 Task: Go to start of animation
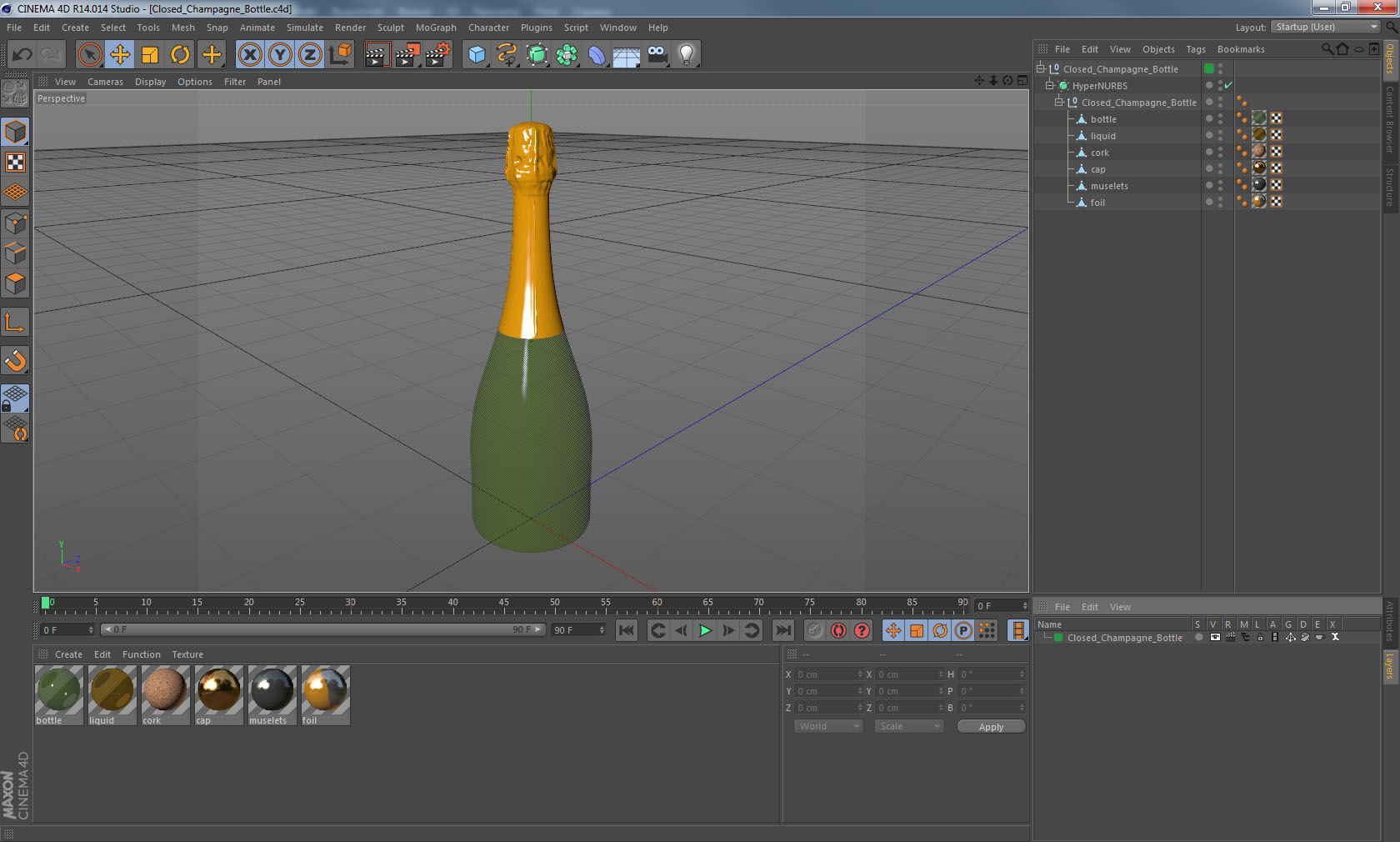(627, 630)
